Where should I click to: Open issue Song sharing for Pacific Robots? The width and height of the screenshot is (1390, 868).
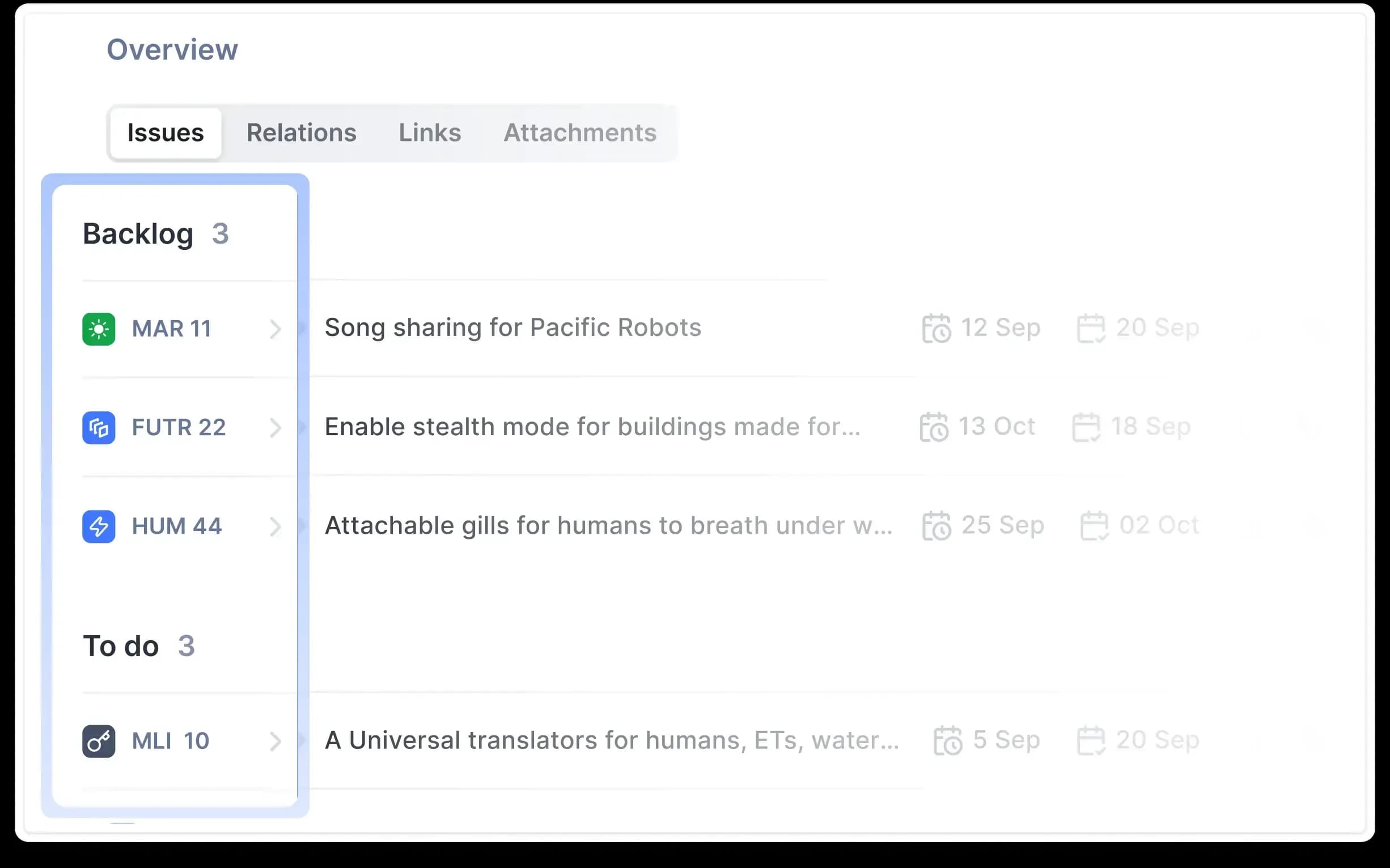(x=512, y=328)
